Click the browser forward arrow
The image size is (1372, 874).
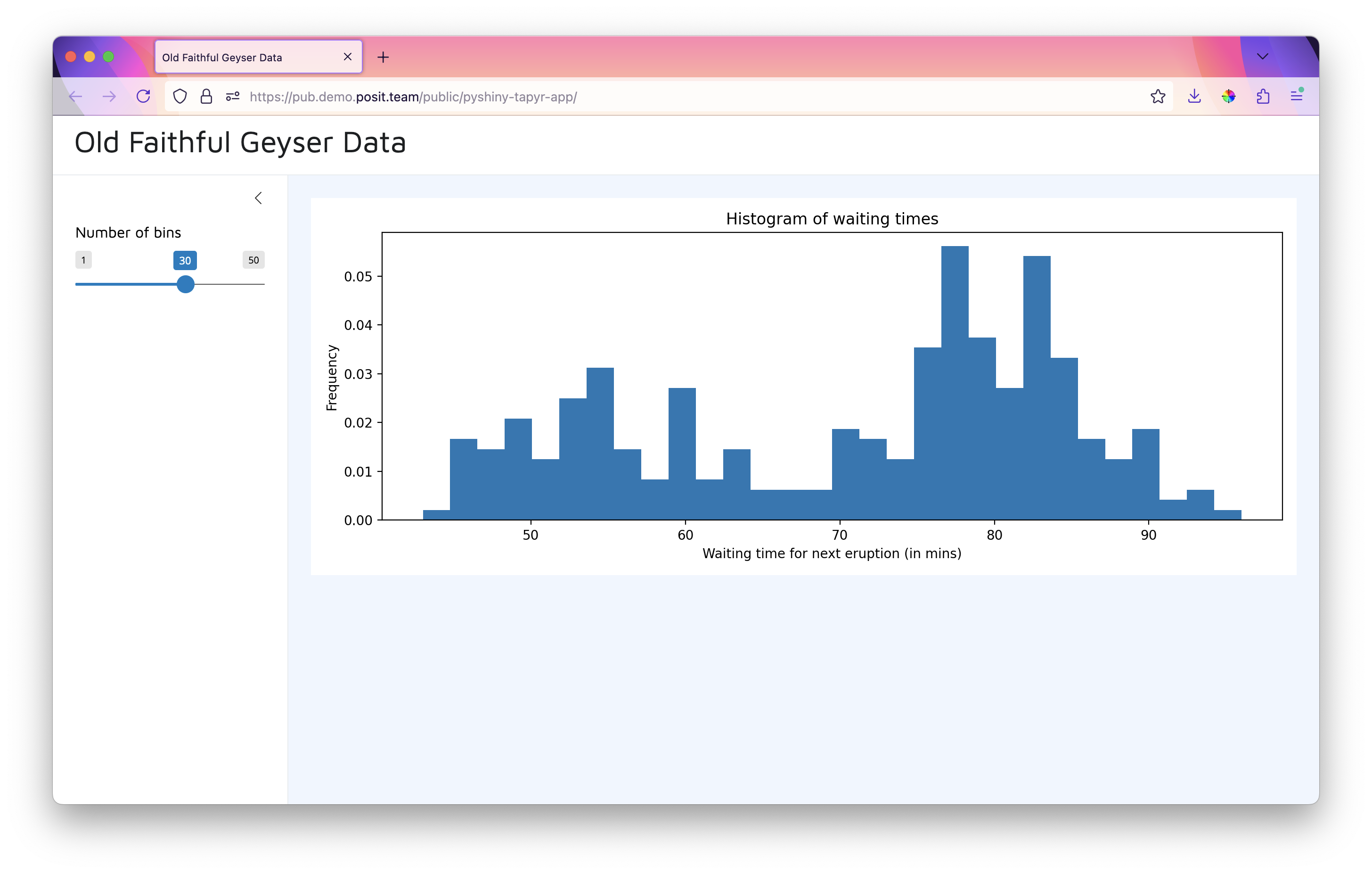[109, 97]
